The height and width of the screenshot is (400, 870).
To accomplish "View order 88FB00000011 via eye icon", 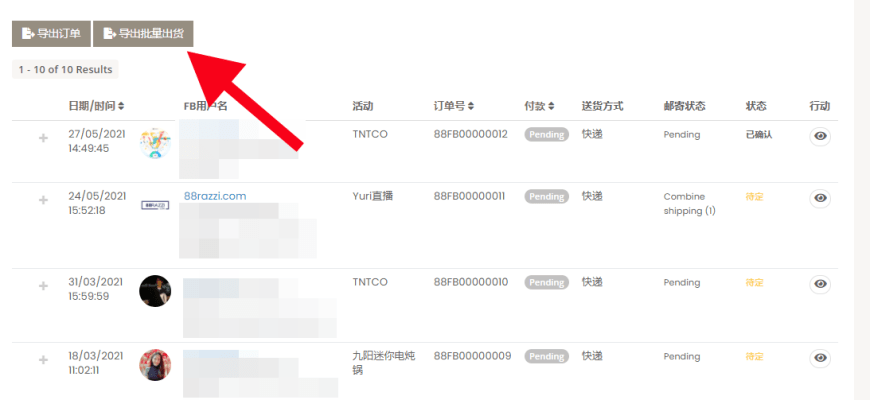I will (x=820, y=198).
